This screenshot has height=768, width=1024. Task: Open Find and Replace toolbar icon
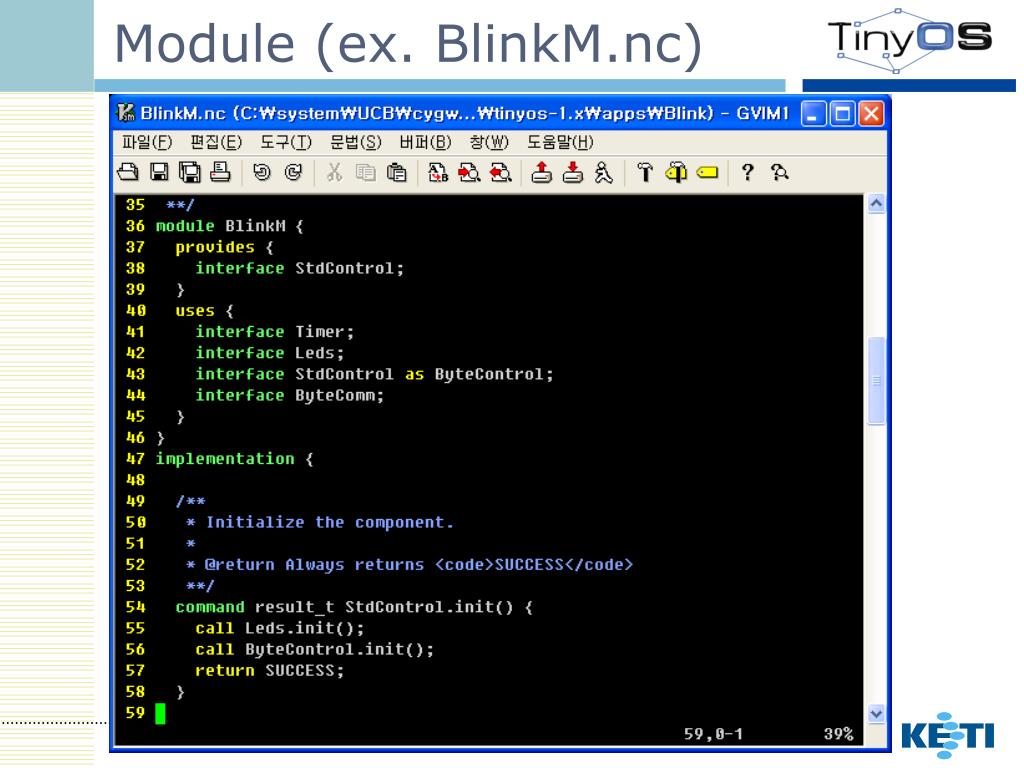(x=438, y=172)
